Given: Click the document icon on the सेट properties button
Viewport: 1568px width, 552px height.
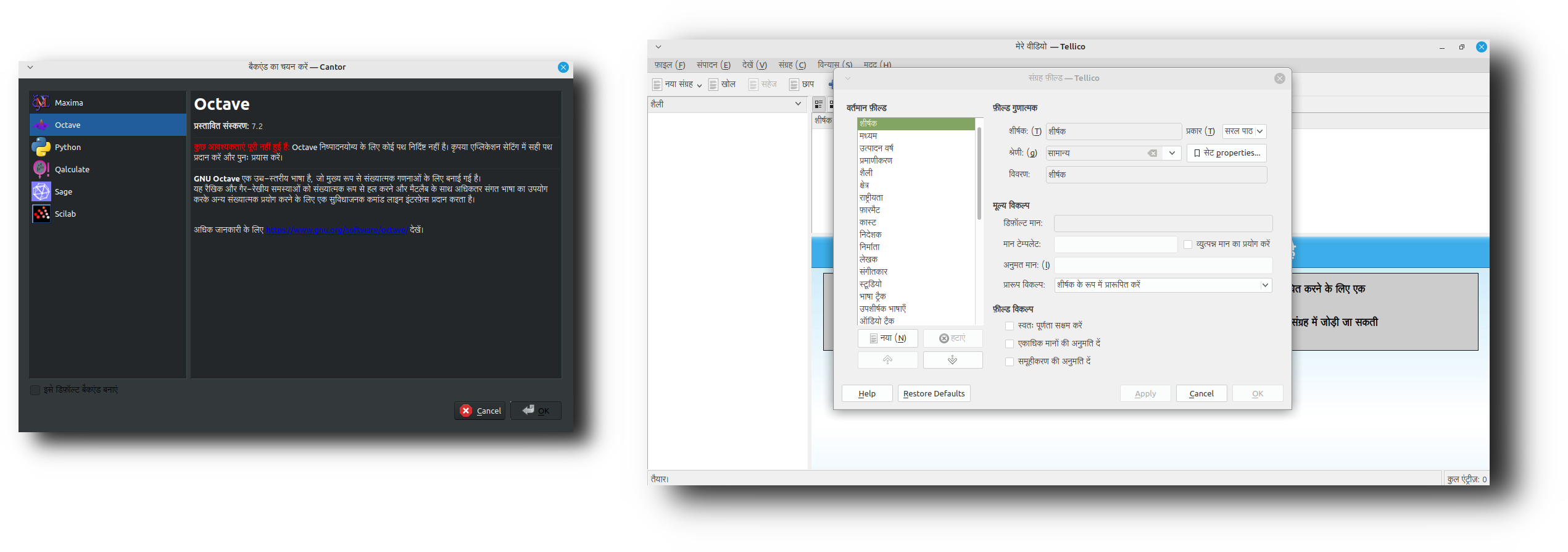Looking at the screenshot, I should [1197, 153].
